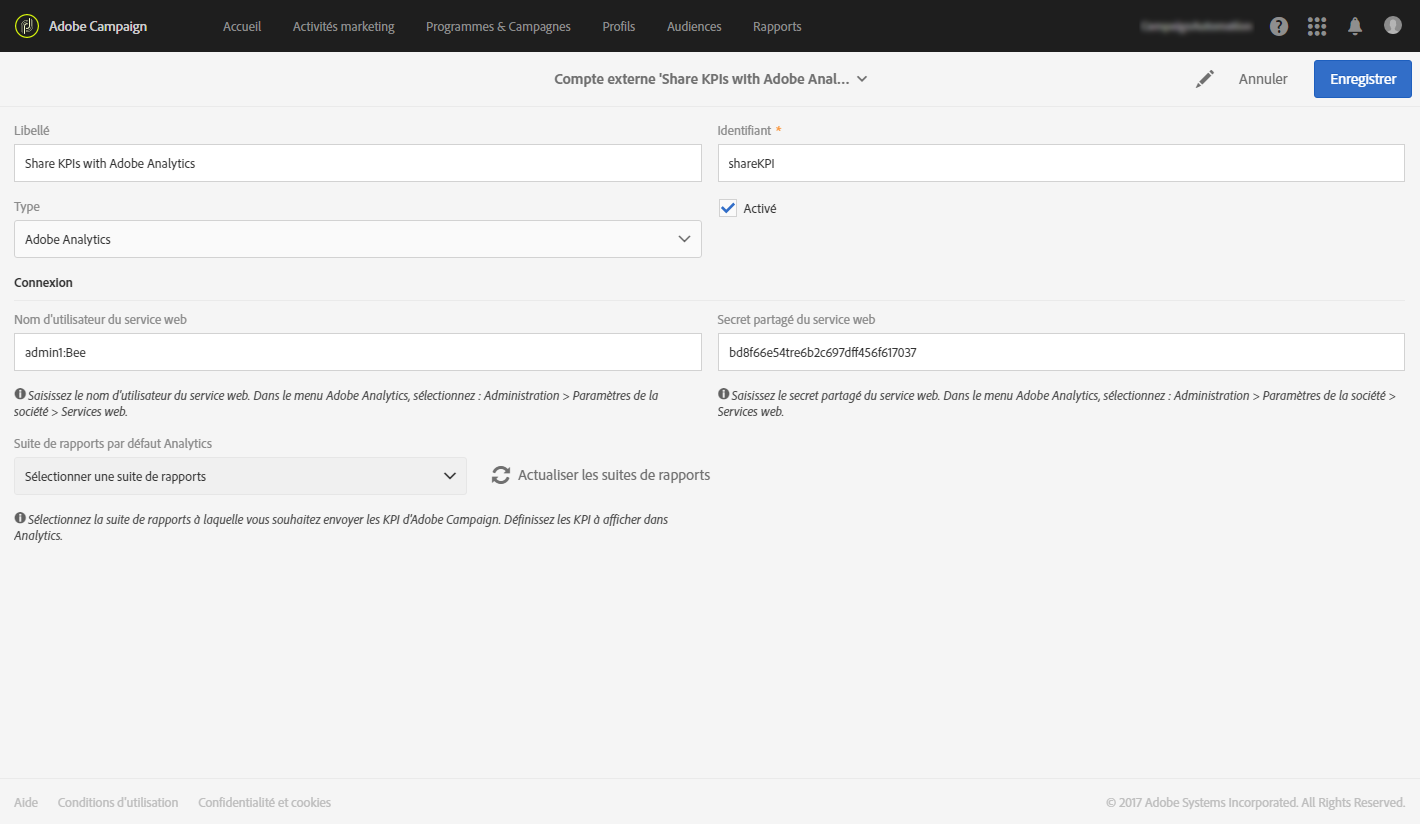Image resolution: width=1422 pixels, height=827 pixels.
Task: Click the Annuler button
Action: (1263, 79)
